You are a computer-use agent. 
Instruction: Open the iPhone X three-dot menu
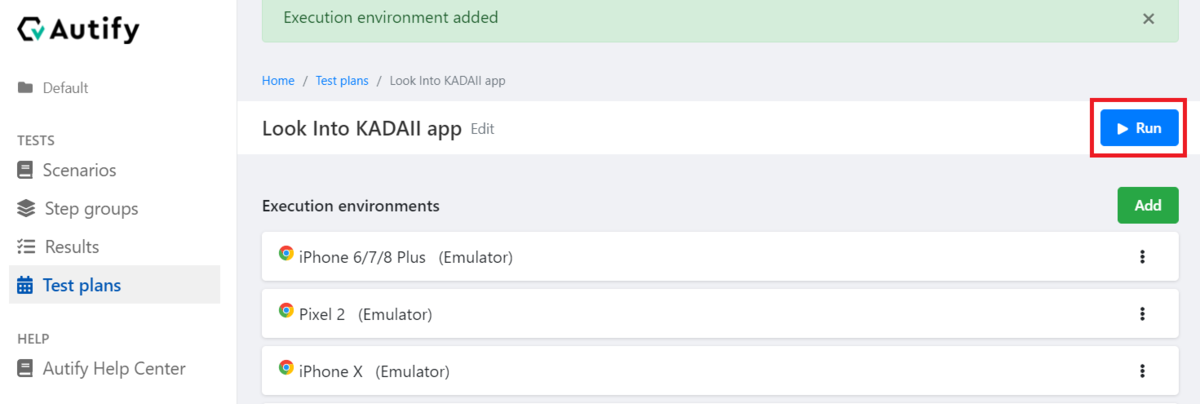(x=1142, y=371)
